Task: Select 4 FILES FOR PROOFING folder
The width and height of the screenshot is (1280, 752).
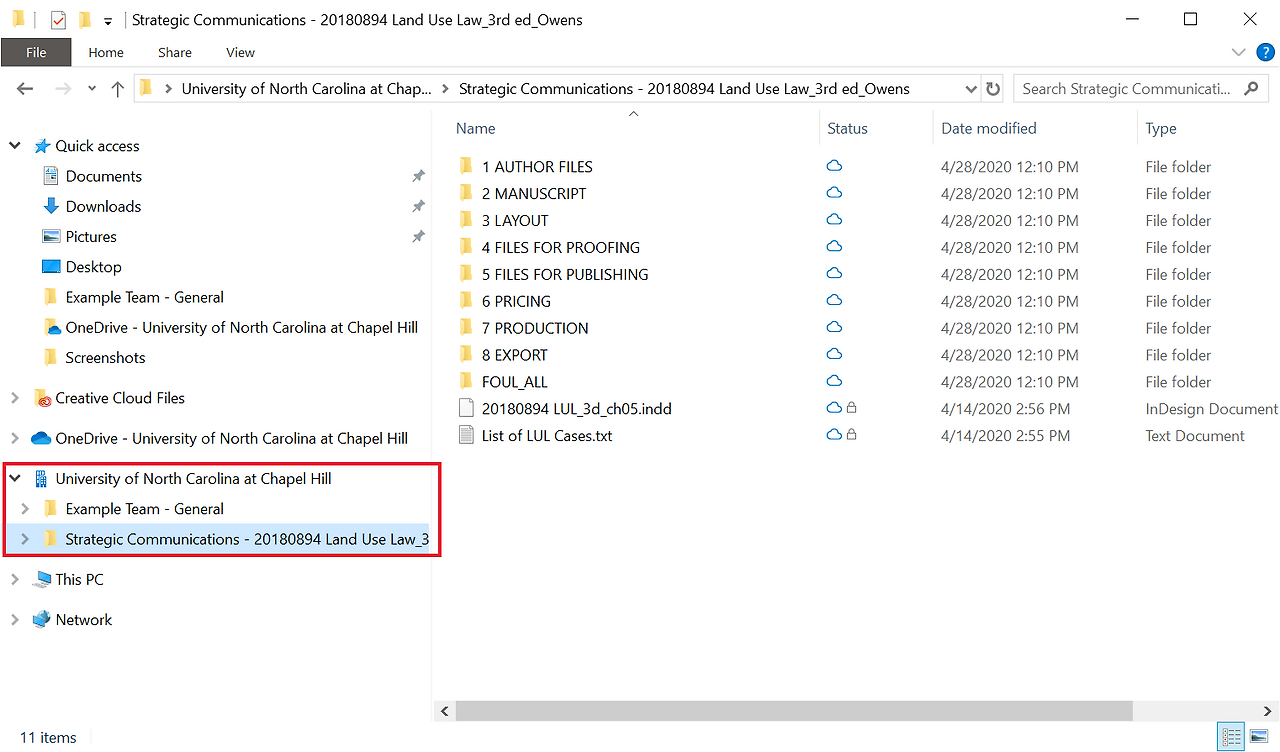Action: click(560, 248)
